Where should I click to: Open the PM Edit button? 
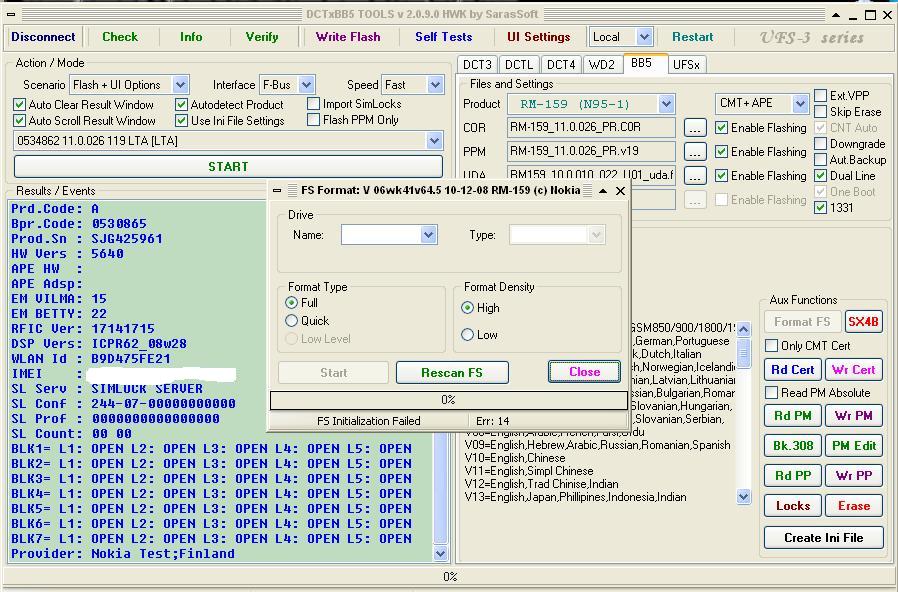[853, 445]
